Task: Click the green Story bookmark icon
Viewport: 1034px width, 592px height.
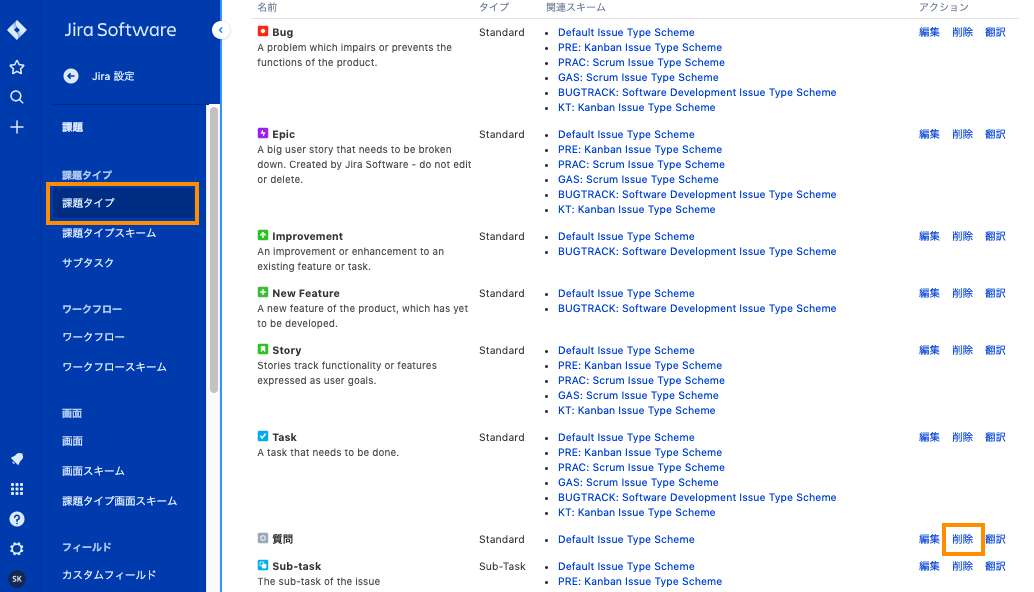Action: click(262, 349)
